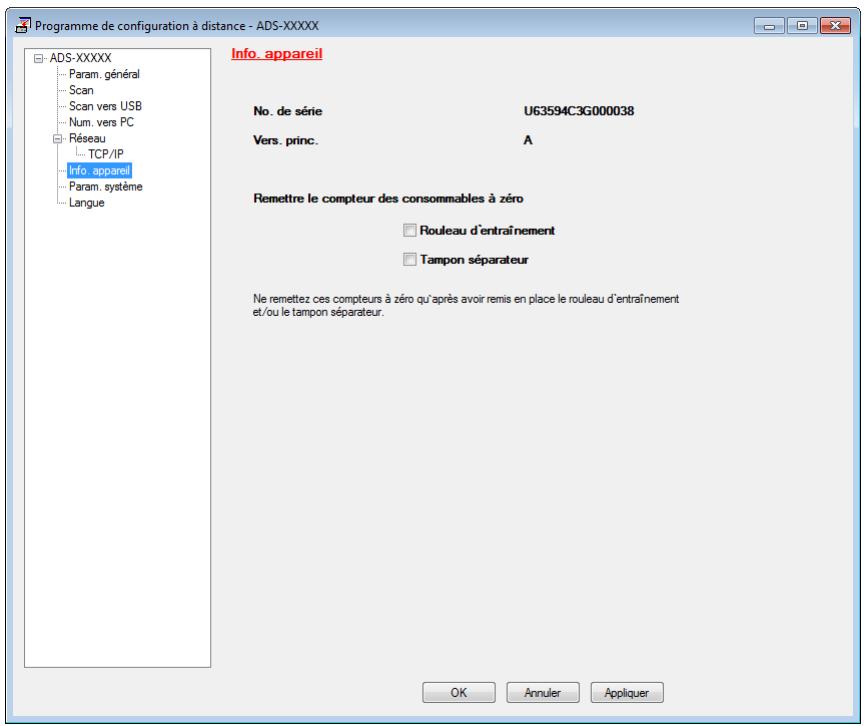
Task: Open TCP/IP network settings
Action: 106,154
